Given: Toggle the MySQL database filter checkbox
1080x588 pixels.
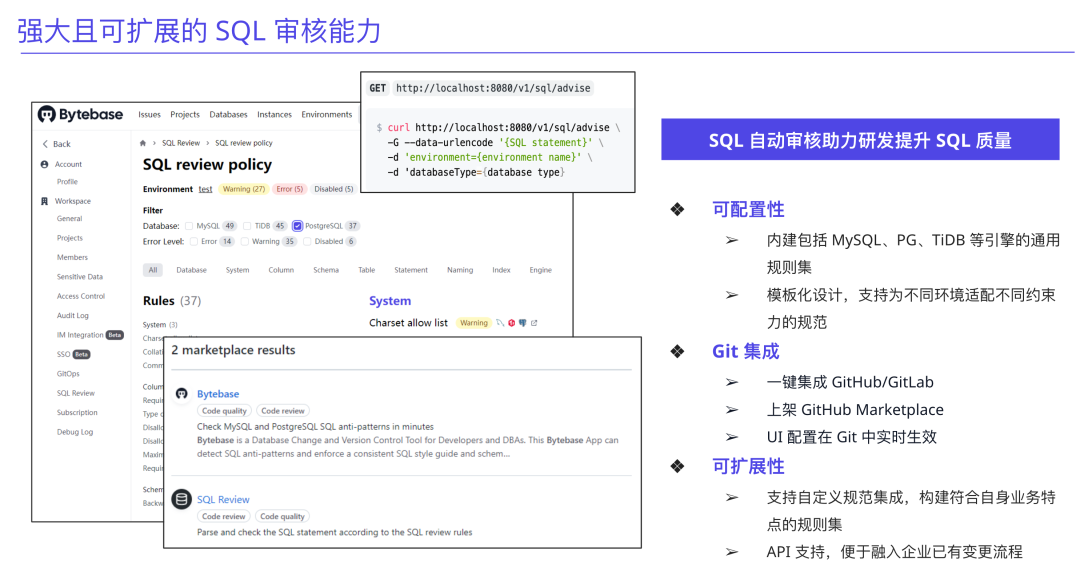Looking at the screenshot, I should pos(189,226).
